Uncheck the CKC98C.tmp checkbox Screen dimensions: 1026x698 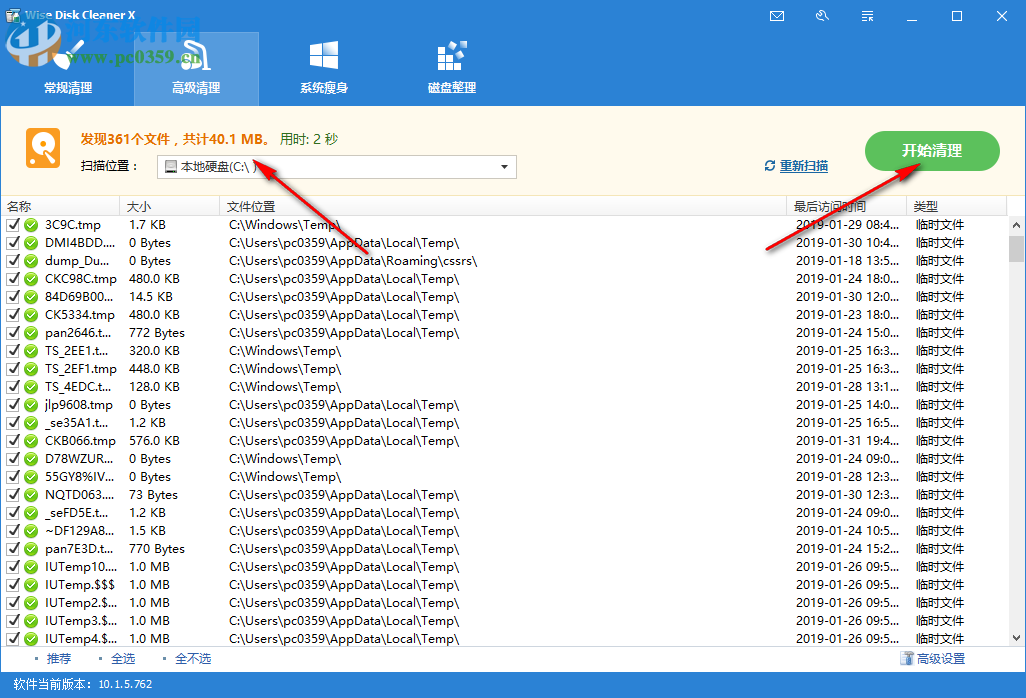(x=13, y=279)
